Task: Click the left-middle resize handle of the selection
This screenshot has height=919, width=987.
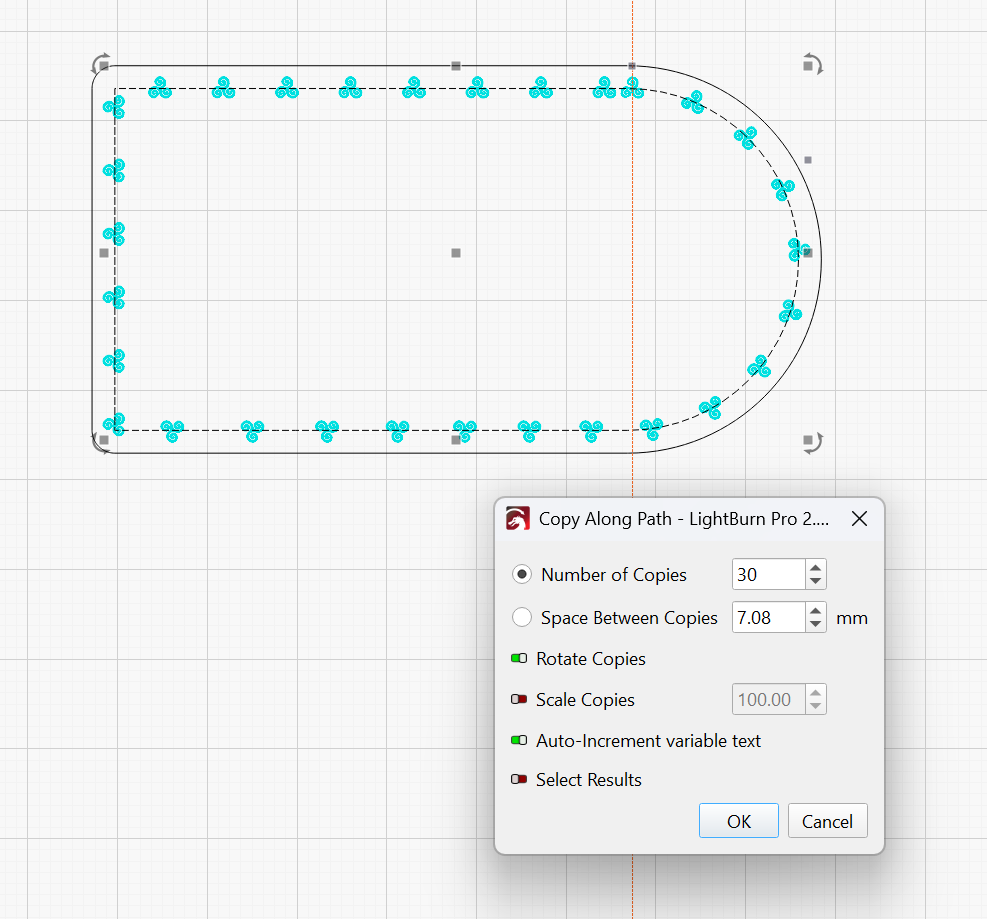Action: pyautogui.click(x=104, y=253)
